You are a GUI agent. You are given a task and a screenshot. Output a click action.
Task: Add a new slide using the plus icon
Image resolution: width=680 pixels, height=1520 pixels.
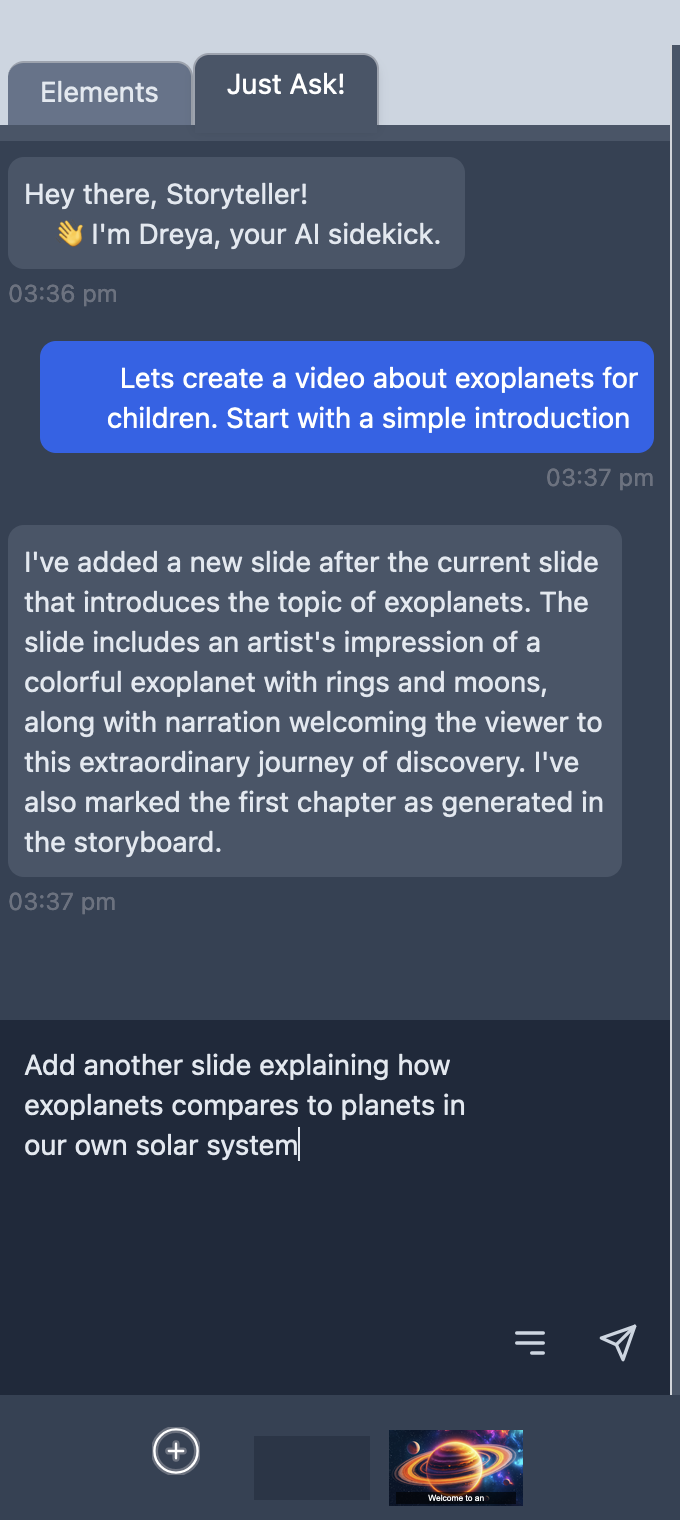point(175,1452)
